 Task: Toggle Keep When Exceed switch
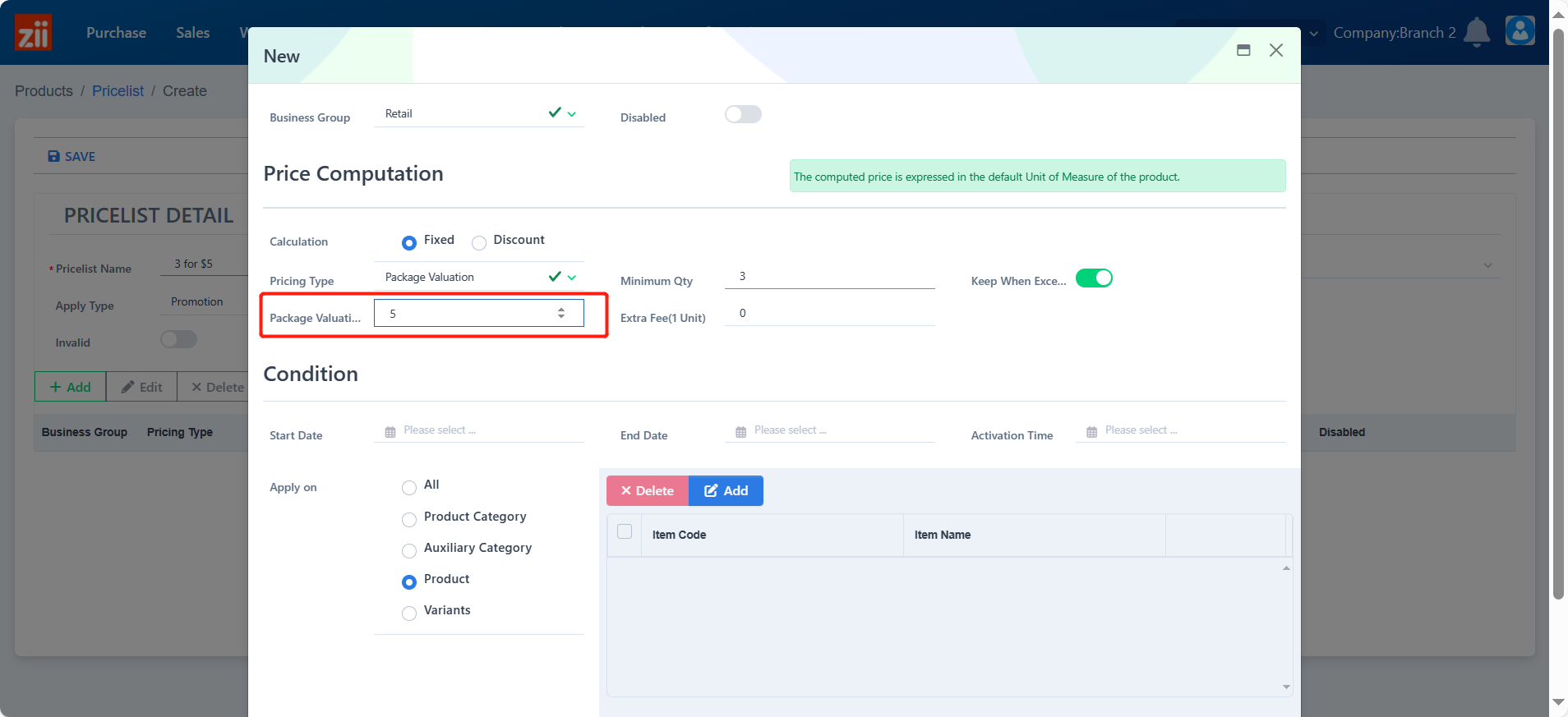(1094, 278)
